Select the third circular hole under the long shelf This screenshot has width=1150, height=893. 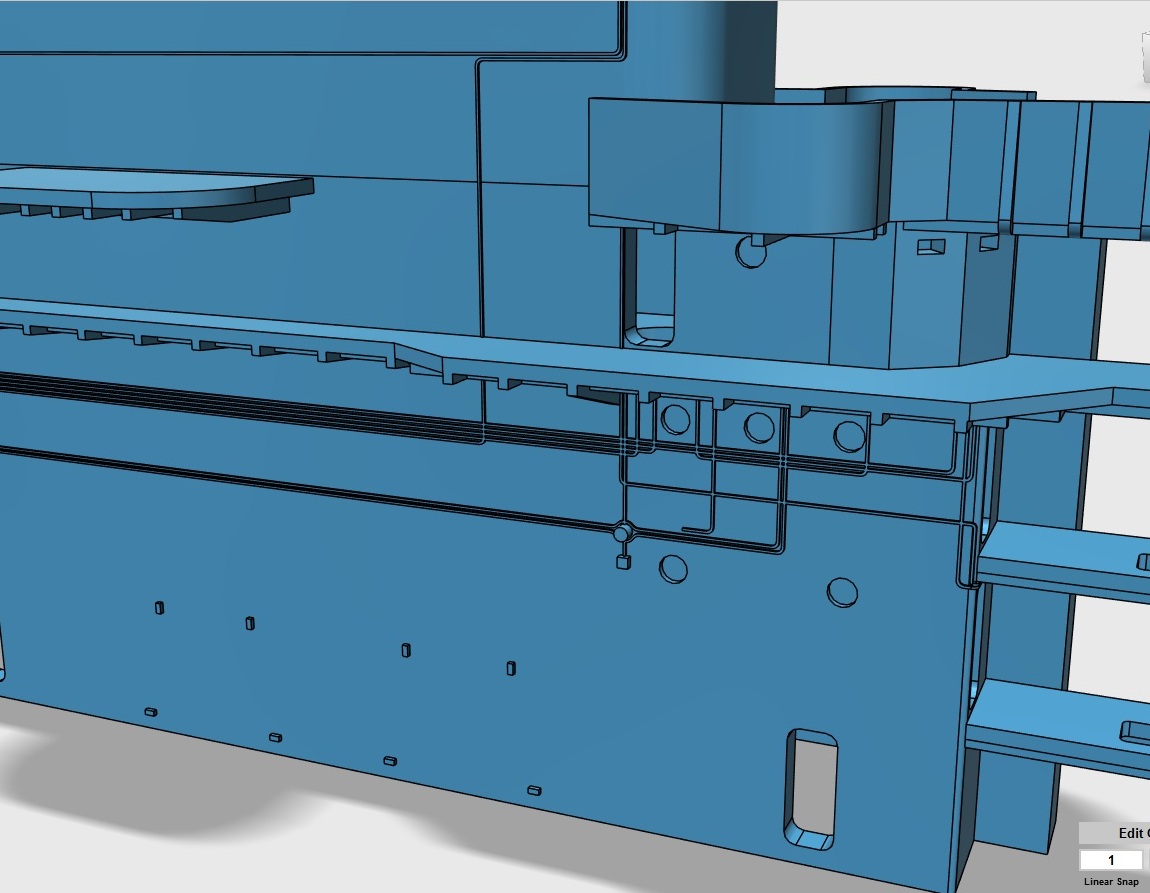(849, 436)
